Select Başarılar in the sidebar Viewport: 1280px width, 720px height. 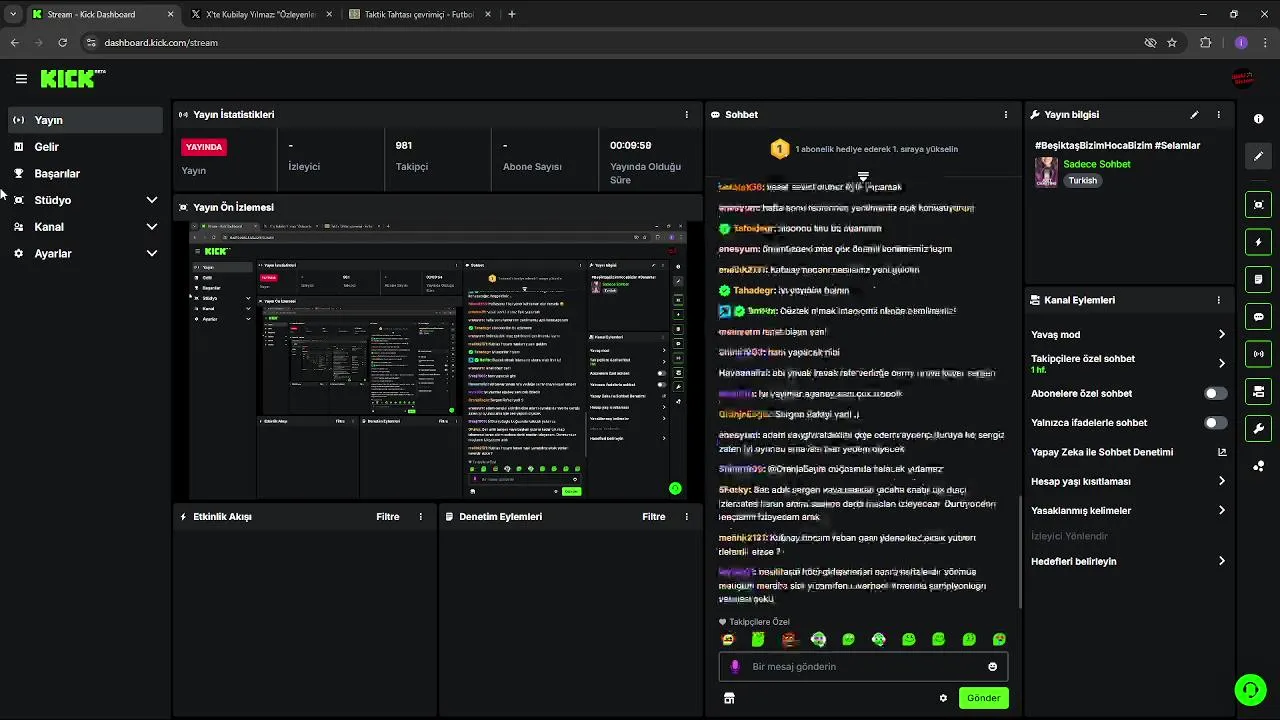click(x=85, y=173)
